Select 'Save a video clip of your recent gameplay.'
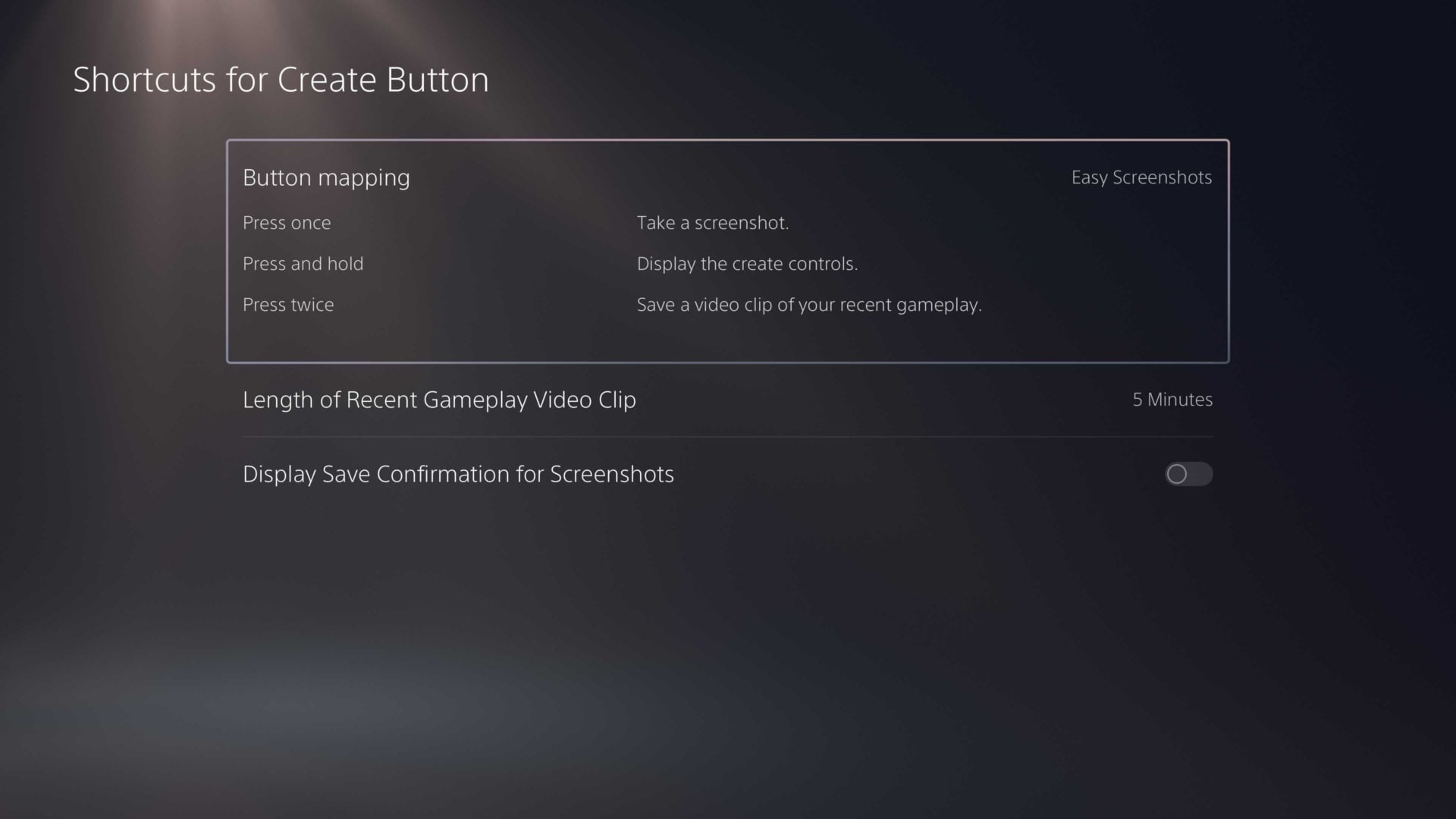This screenshot has width=1456, height=819. tap(808, 304)
